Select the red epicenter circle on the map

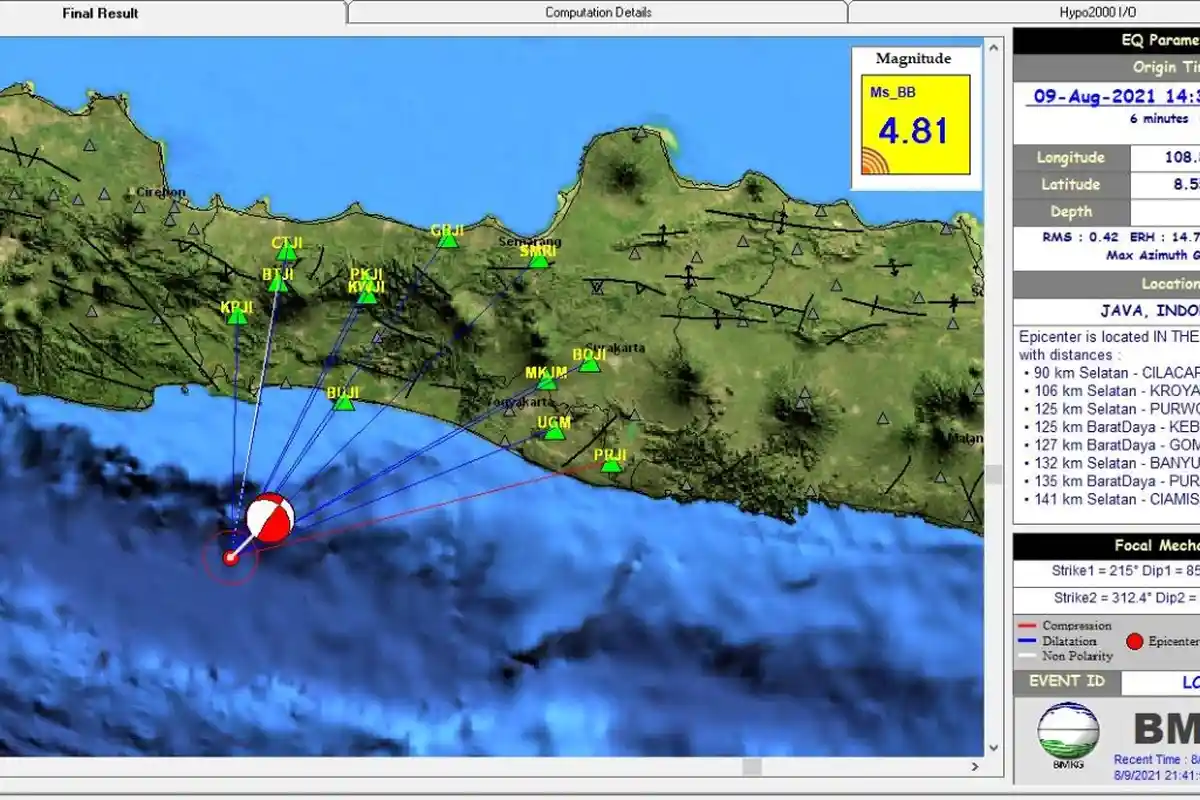coord(232,560)
